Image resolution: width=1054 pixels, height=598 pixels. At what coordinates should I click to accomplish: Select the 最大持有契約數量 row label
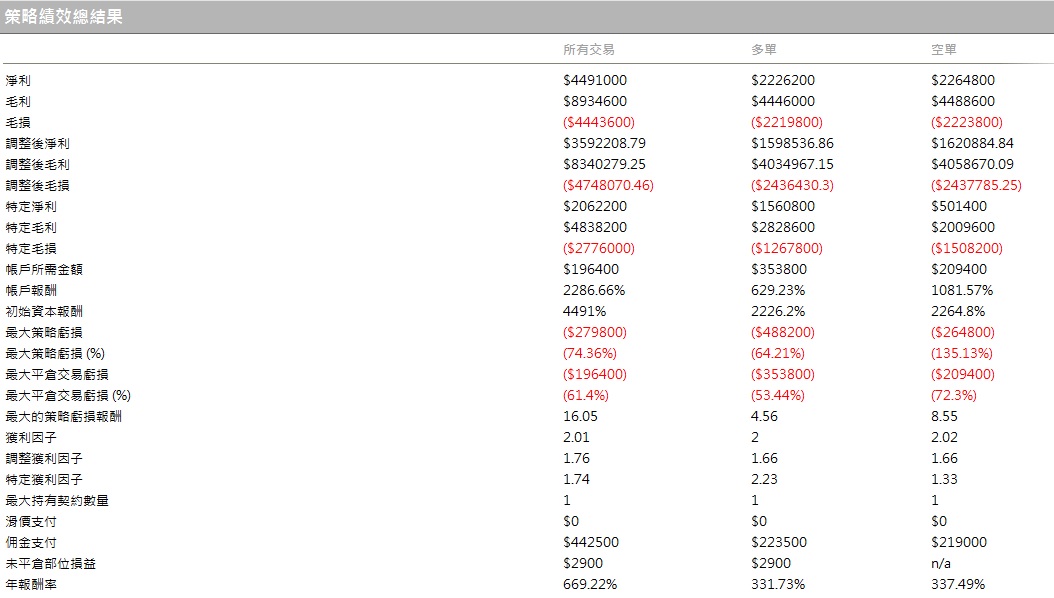[57, 501]
